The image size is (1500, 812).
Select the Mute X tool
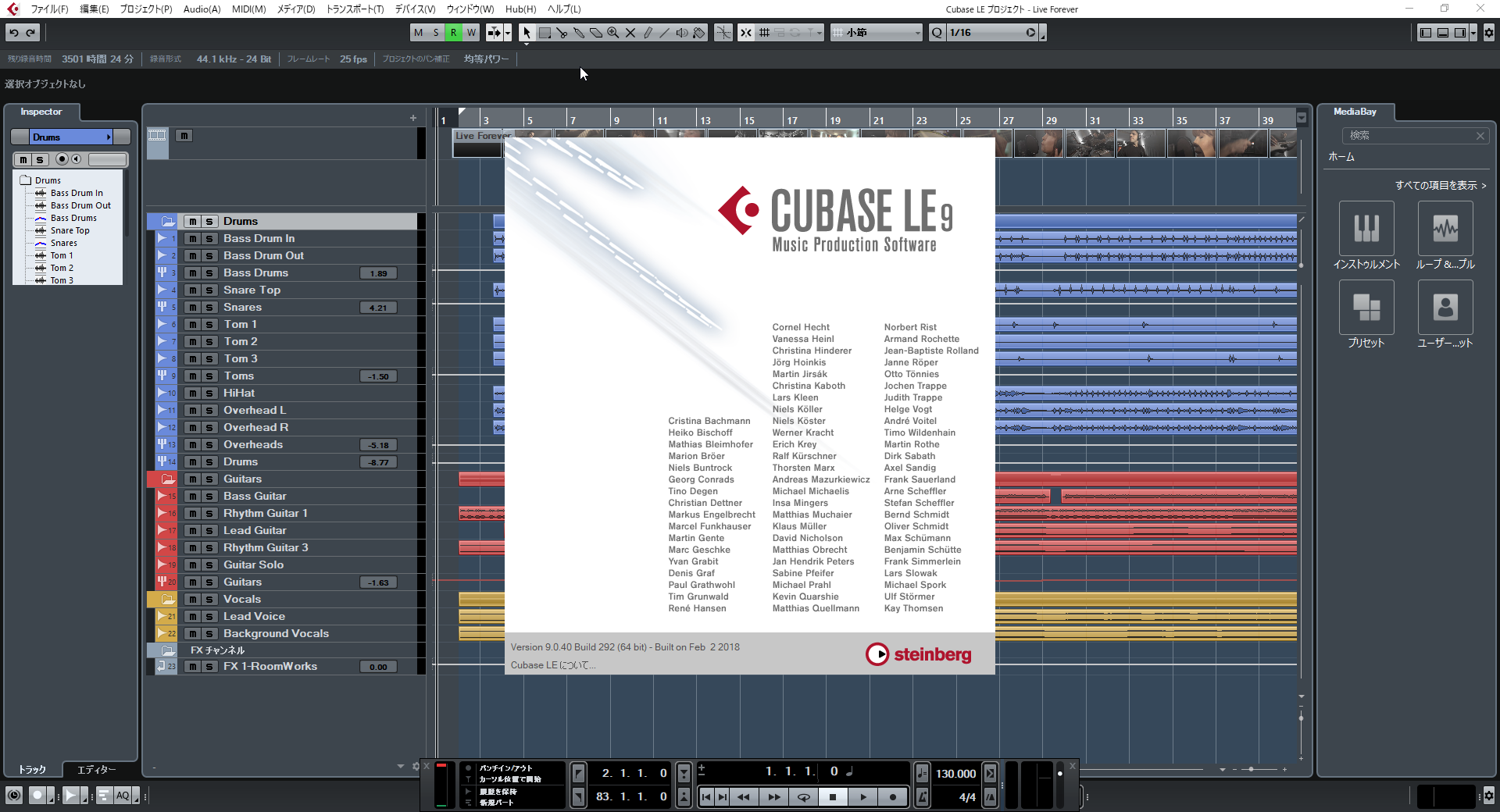click(630, 33)
